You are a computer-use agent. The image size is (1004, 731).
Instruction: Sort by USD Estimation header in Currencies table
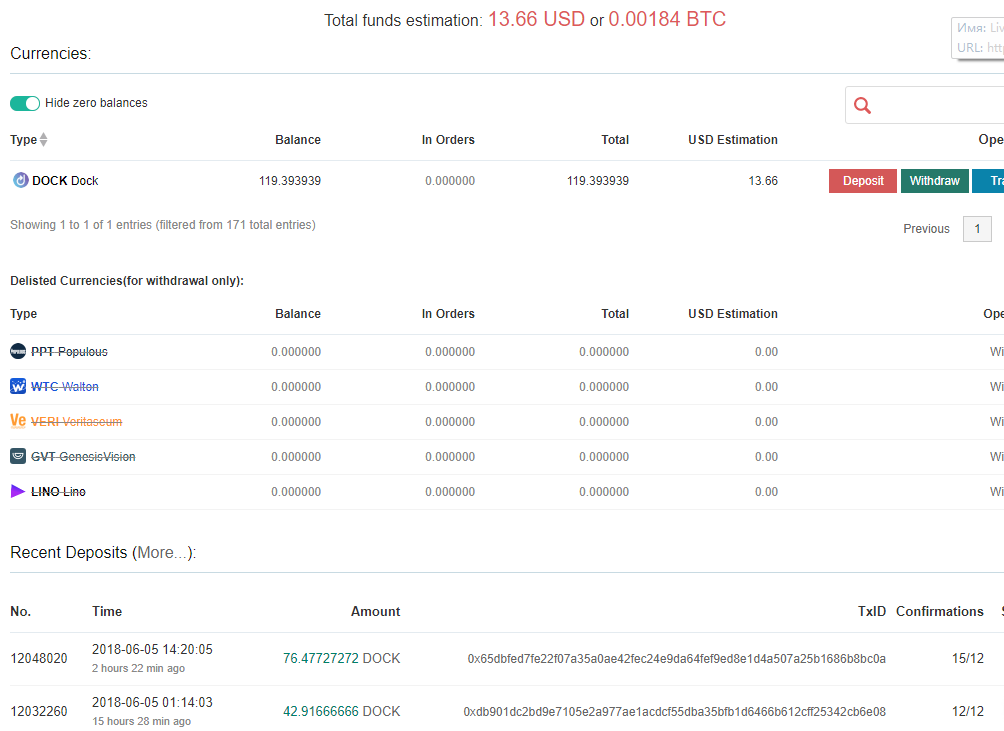[733, 140]
